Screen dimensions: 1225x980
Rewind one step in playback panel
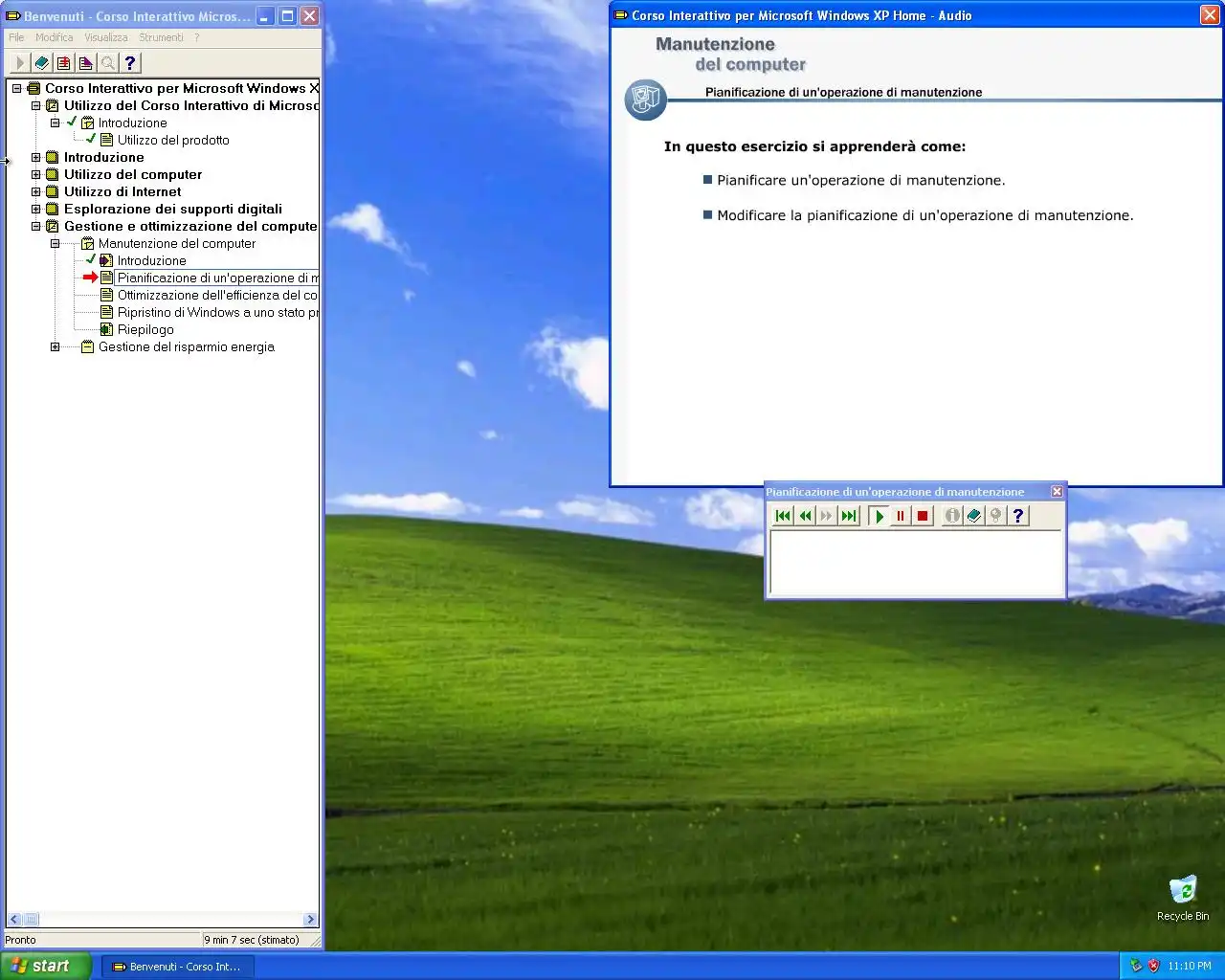click(x=805, y=516)
